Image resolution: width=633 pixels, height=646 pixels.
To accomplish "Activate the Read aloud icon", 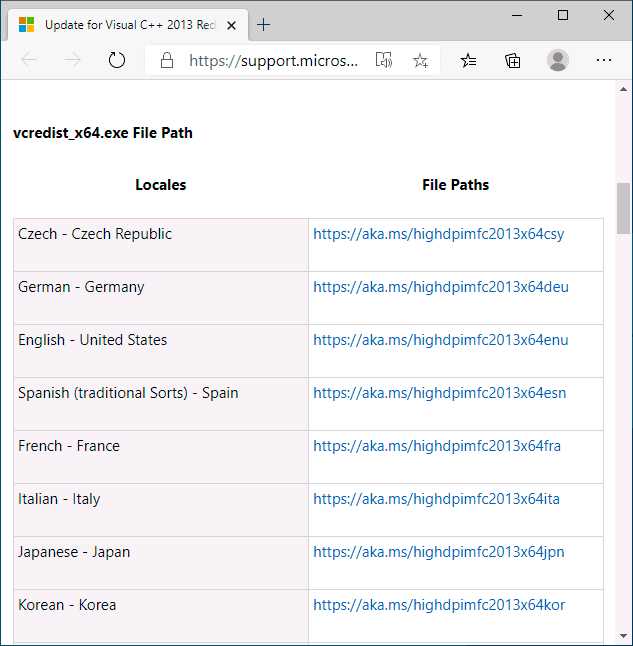I will (x=384, y=60).
